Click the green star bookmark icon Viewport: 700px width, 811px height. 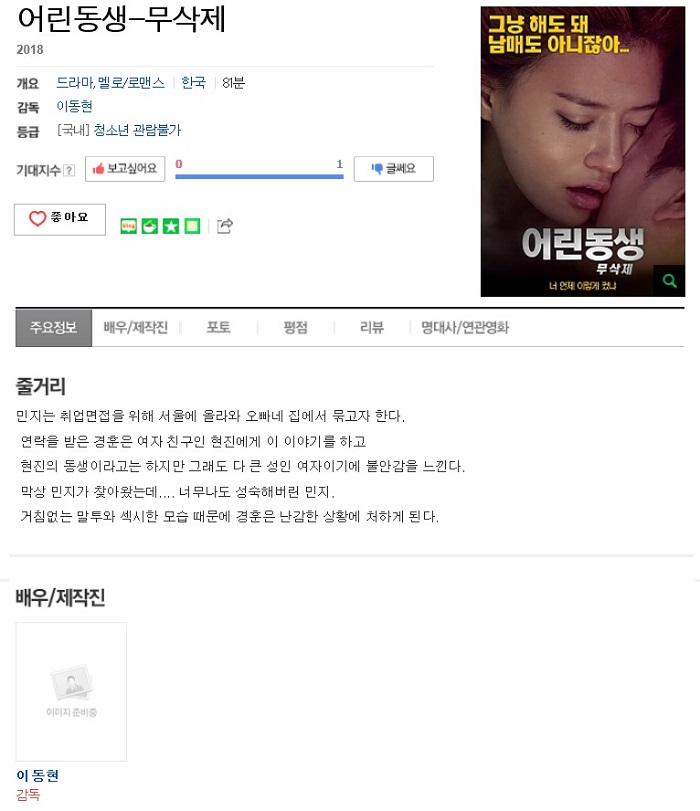171,226
